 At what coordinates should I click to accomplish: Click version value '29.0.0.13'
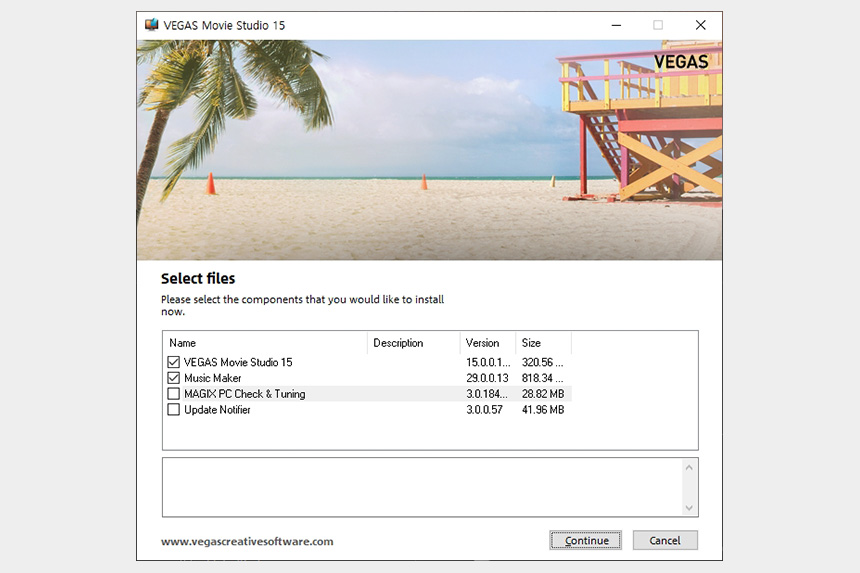point(487,378)
